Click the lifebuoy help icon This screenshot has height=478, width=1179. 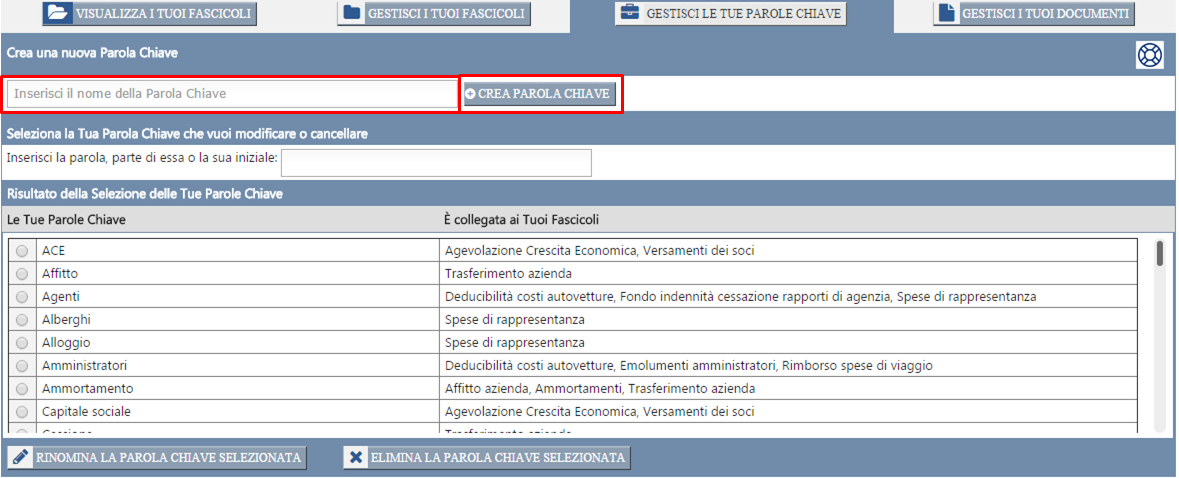click(1149, 55)
